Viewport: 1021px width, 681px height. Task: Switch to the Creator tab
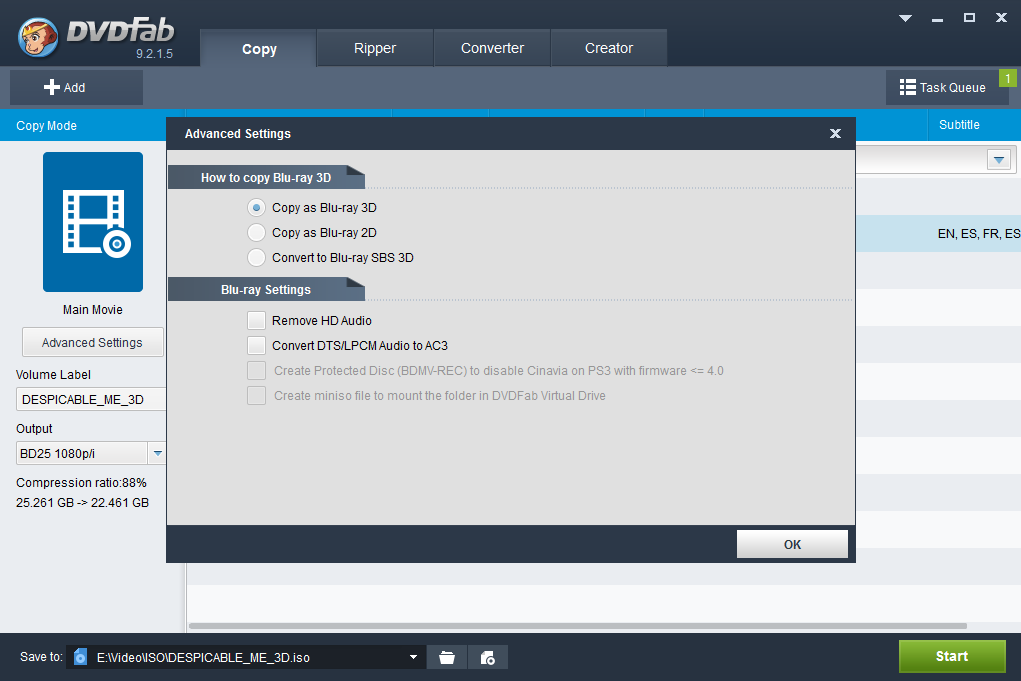tap(609, 48)
